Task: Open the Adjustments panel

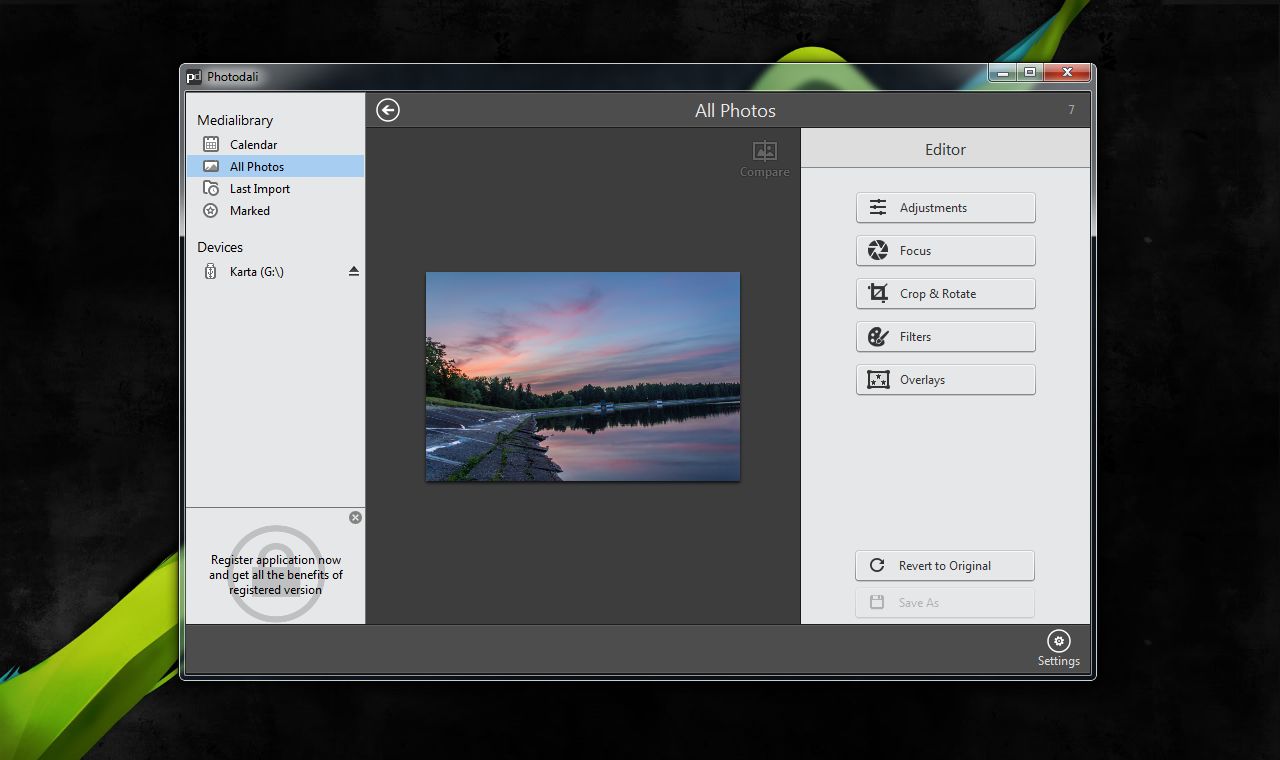Action: point(946,208)
